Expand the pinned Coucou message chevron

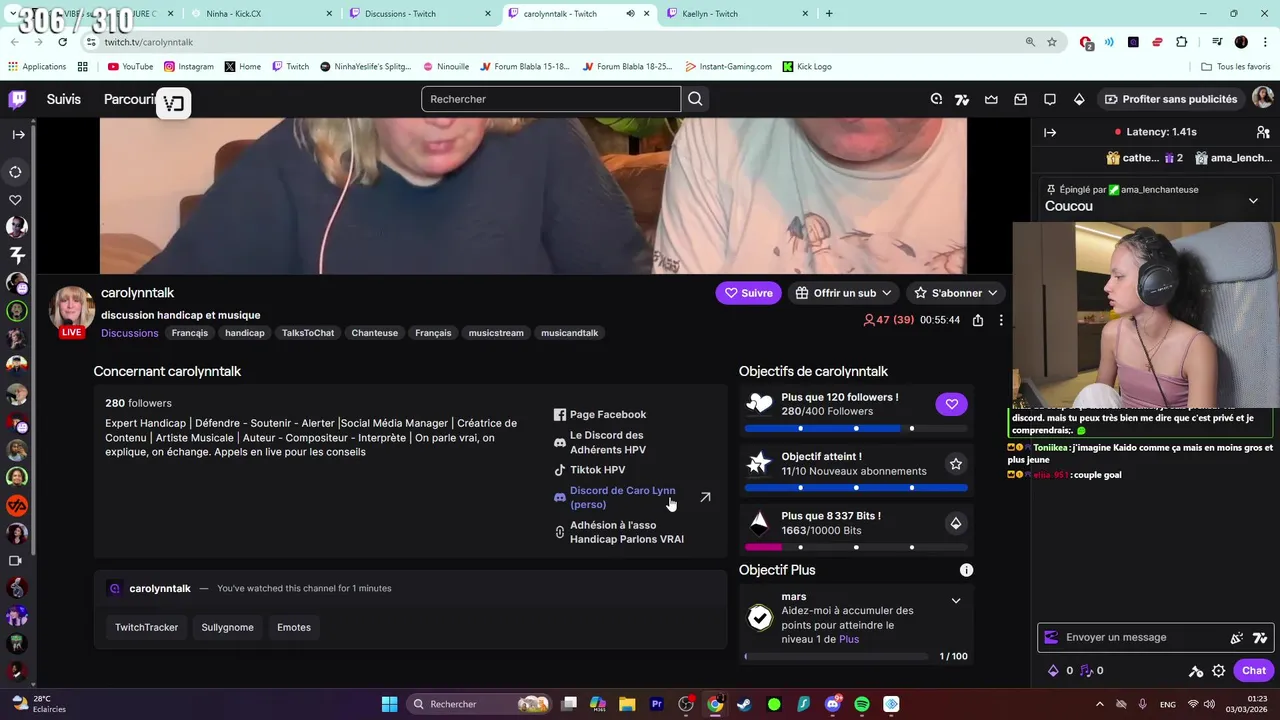[1253, 200]
